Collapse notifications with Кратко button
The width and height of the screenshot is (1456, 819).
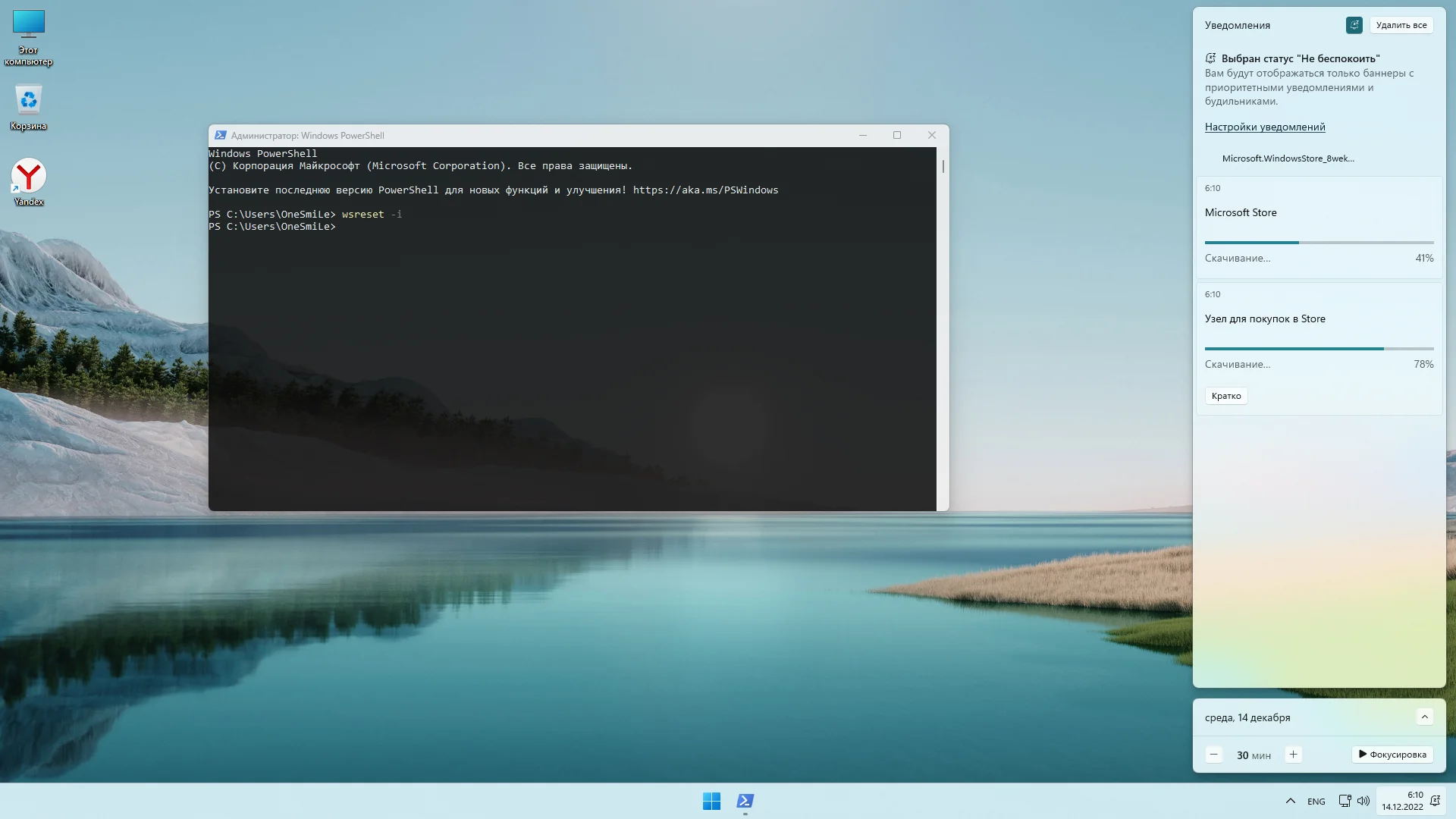(1226, 396)
